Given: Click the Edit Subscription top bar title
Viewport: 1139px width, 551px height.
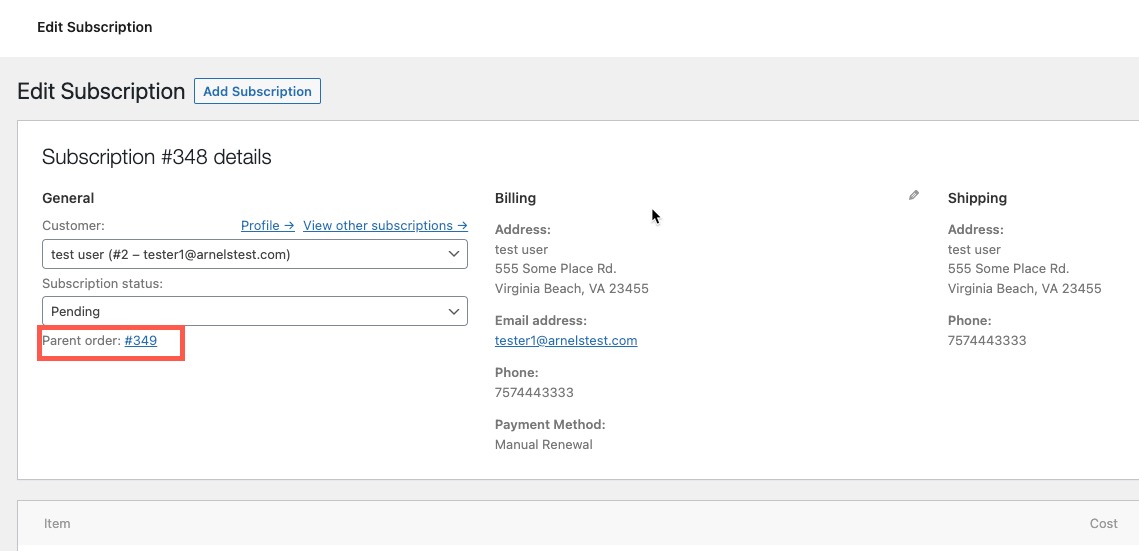Looking at the screenshot, I should (95, 27).
